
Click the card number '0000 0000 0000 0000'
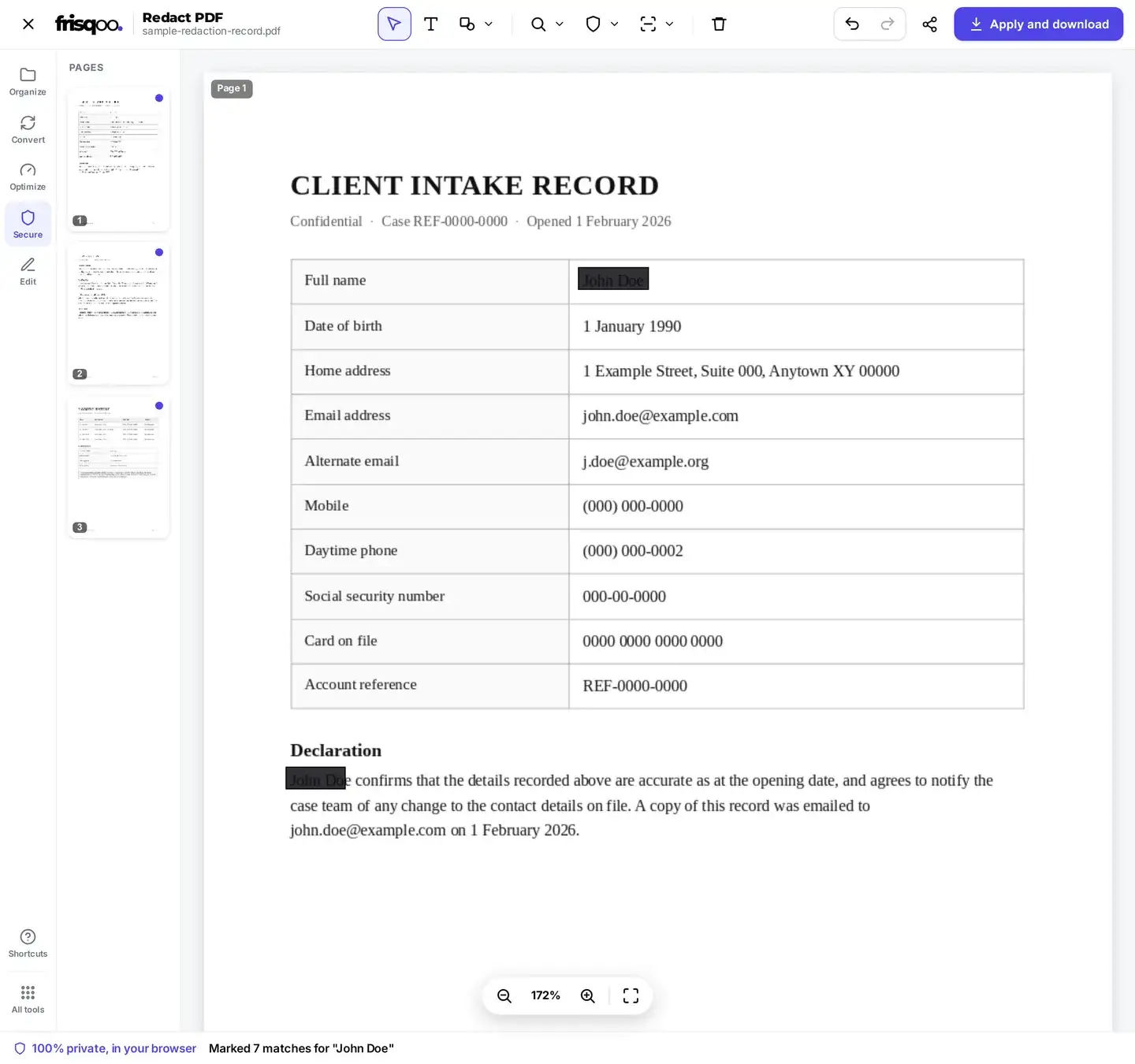click(653, 642)
